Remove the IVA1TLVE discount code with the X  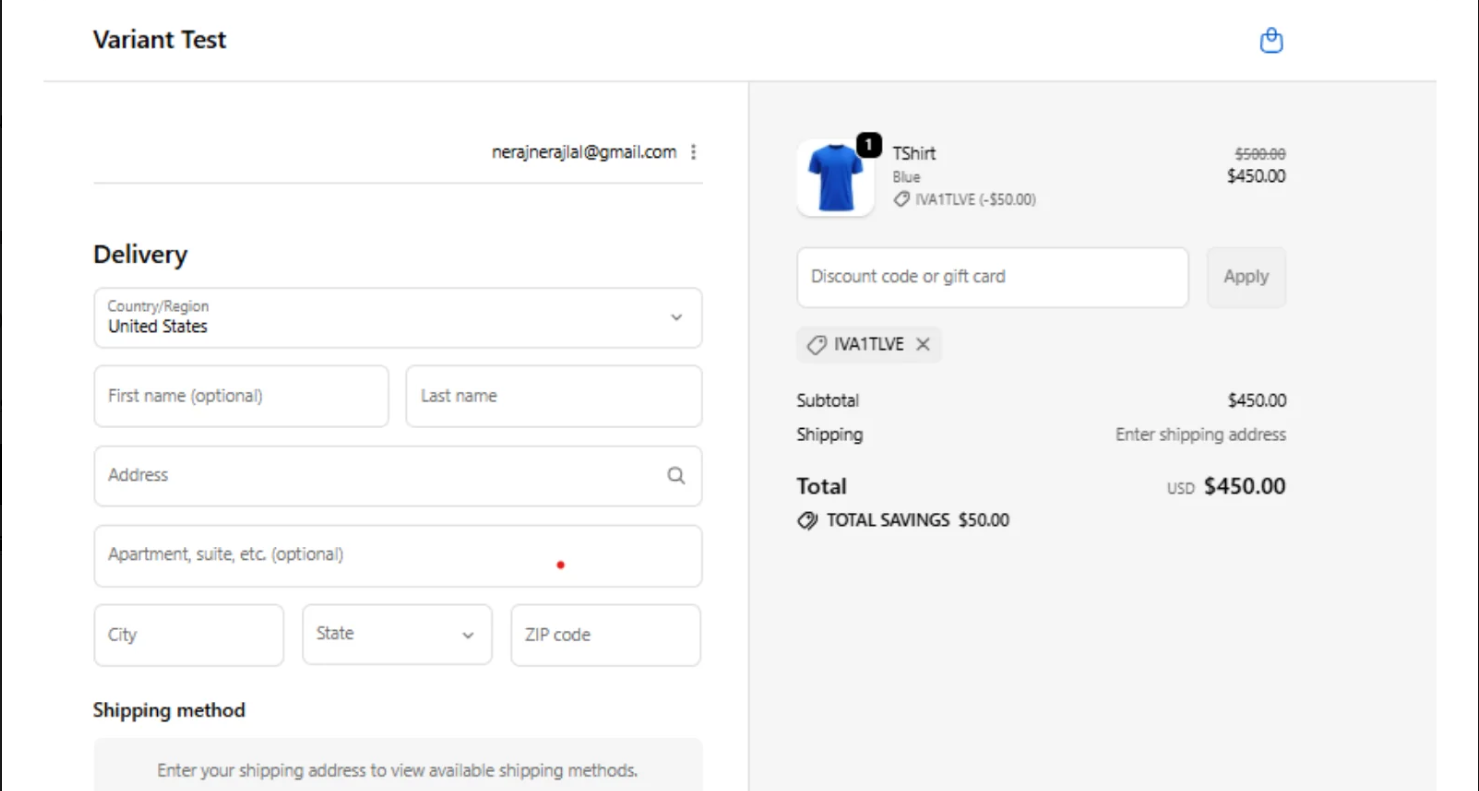(923, 344)
